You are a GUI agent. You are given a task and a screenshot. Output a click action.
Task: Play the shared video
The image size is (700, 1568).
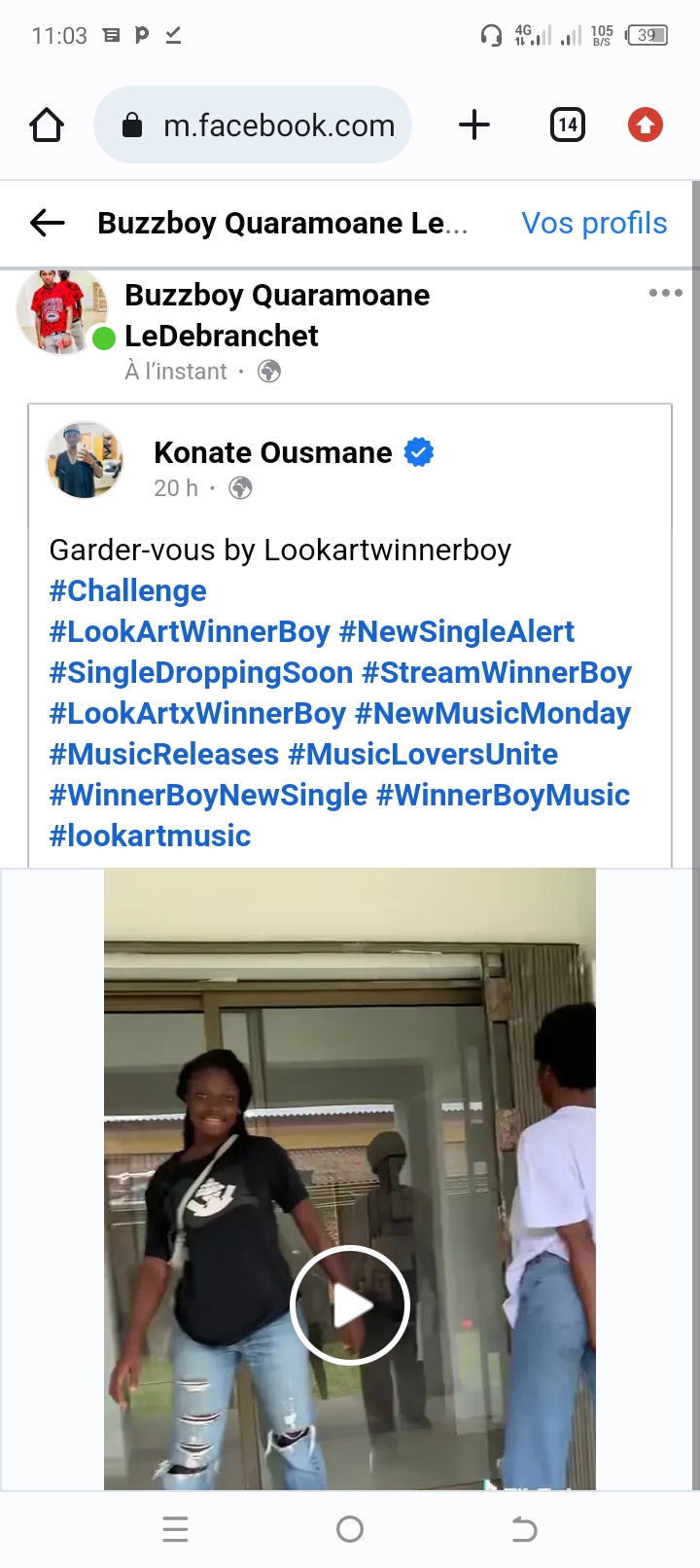point(350,1305)
